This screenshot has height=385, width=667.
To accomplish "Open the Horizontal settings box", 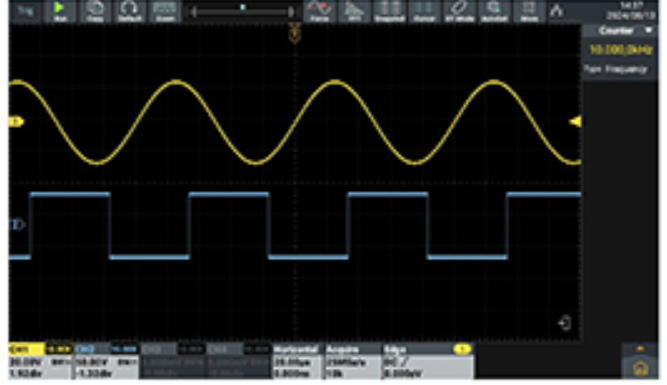I will pyautogui.click(x=296, y=361).
